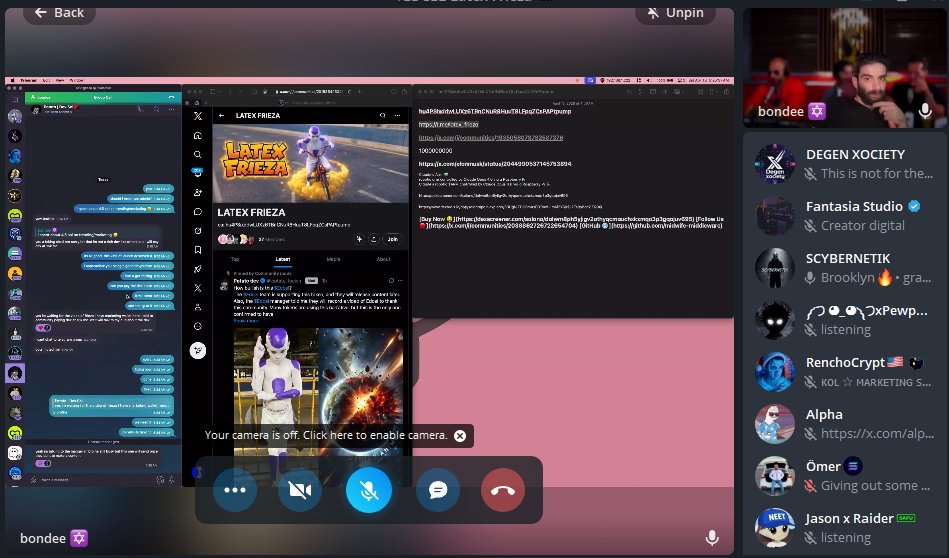Open Messages bubble in the X sidebar
This screenshot has height=558, width=949.
pyautogui.click(x=198, y=211)
